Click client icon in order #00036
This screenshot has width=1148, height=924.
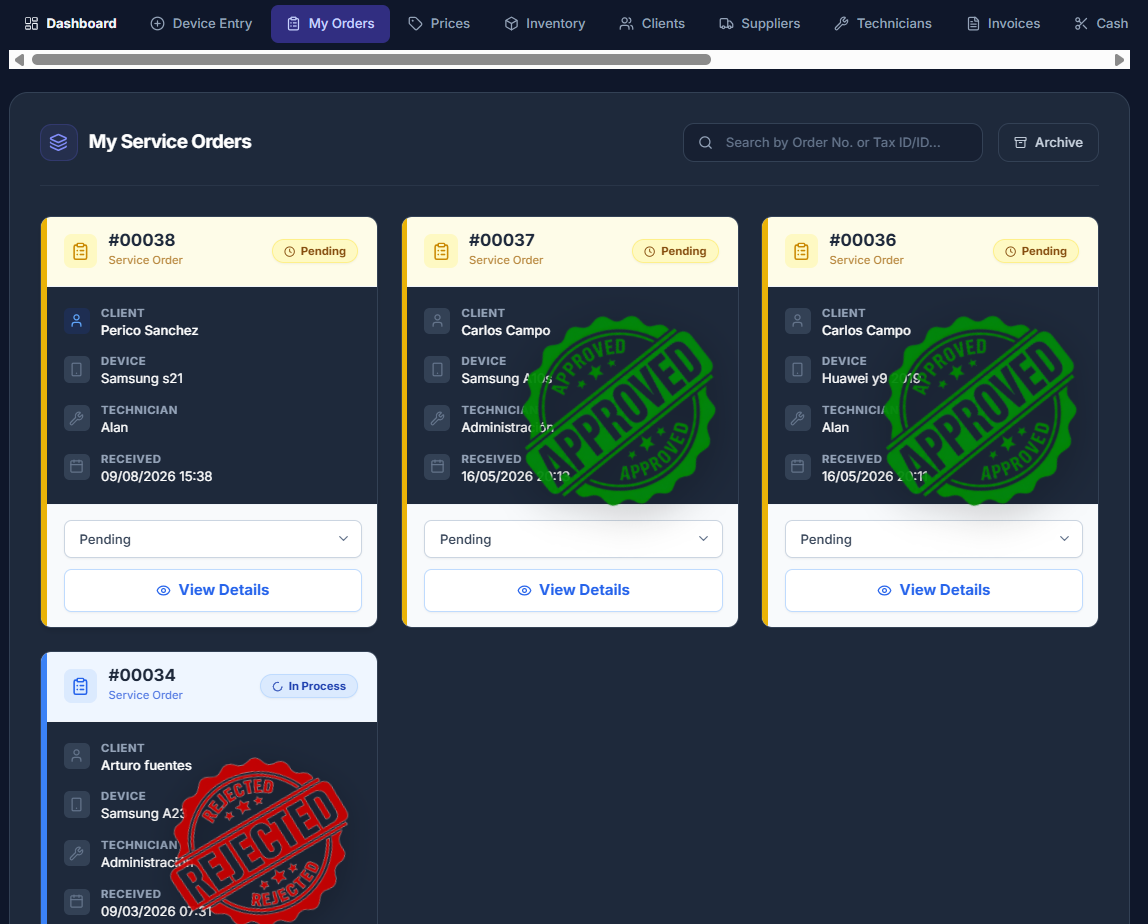coord(798,321)
